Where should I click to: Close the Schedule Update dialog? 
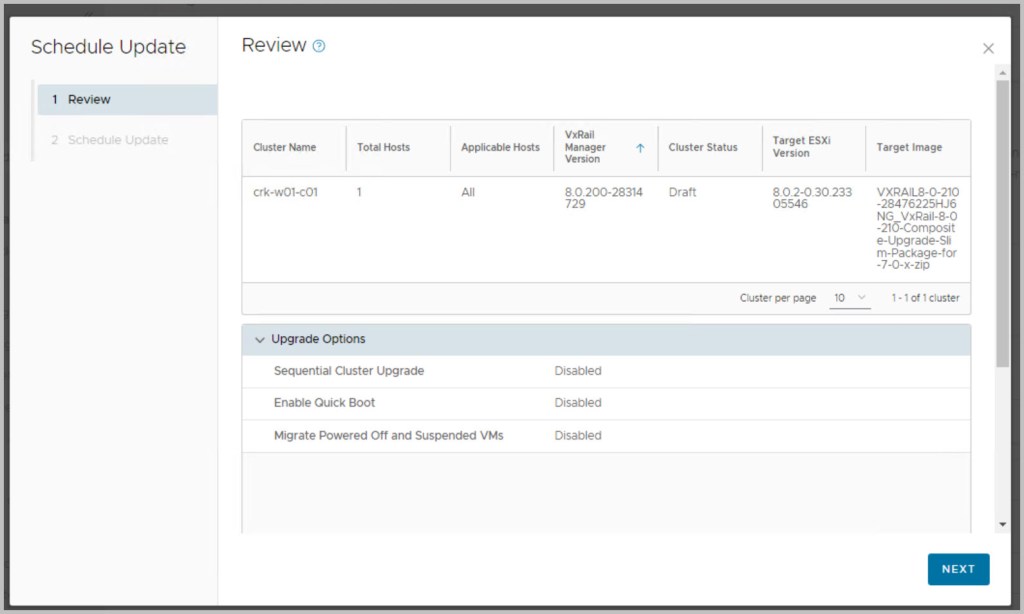tap(988, 48)
